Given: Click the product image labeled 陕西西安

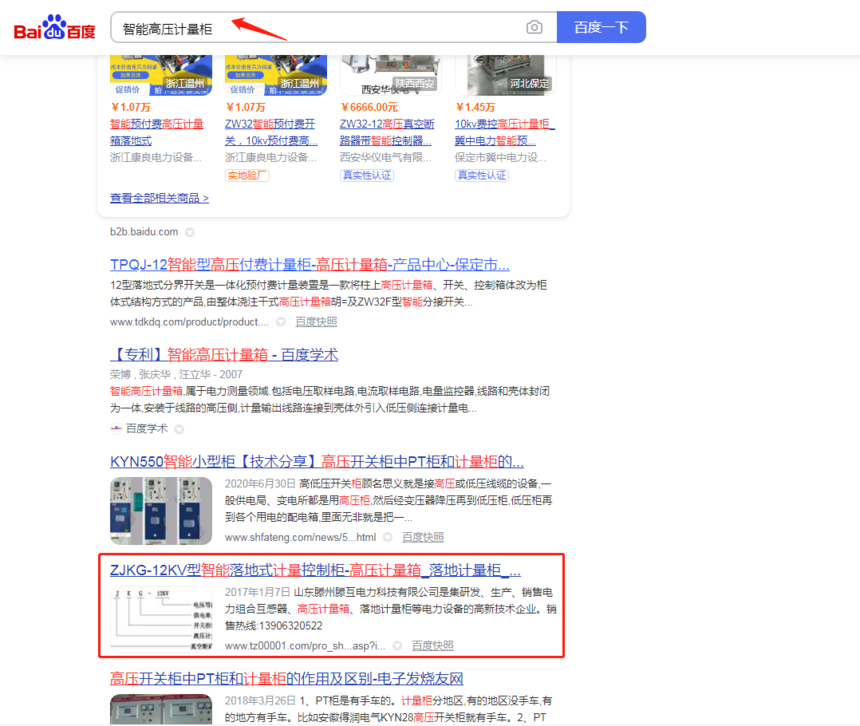Looking at the screenshot, I should (x=391, y=75).
